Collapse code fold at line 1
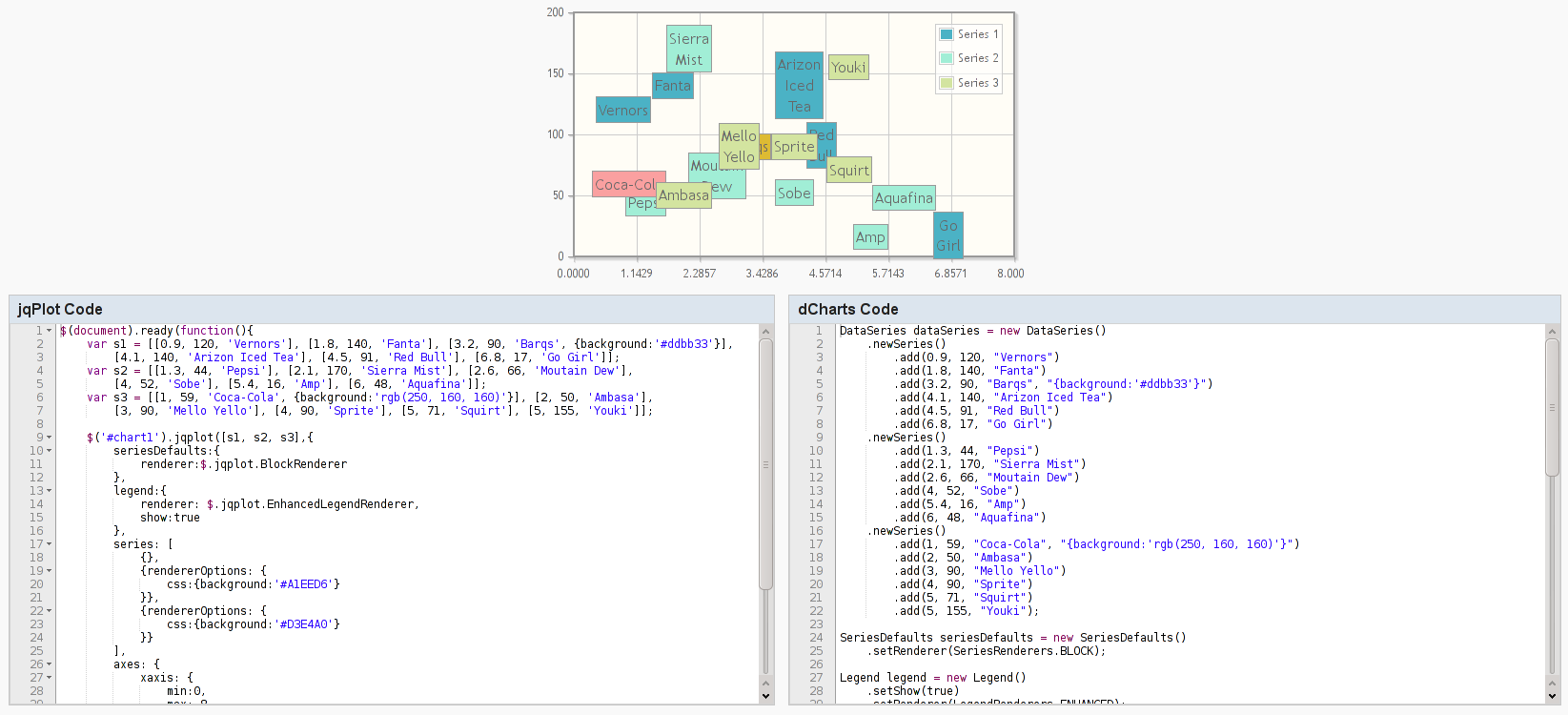 coord(49,331)
